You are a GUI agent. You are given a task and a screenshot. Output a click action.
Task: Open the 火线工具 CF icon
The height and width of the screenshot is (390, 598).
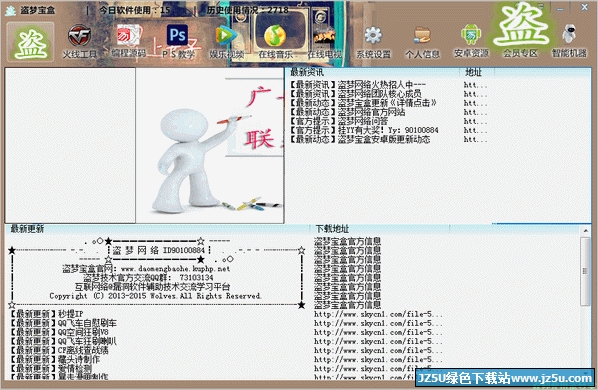[x=79, y=42]
